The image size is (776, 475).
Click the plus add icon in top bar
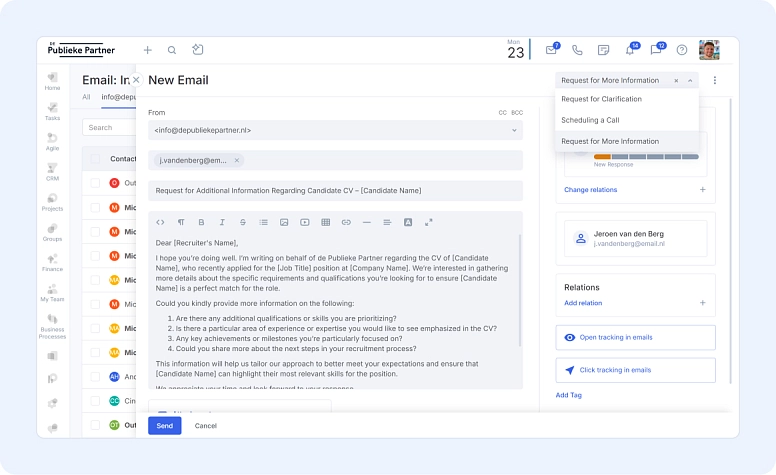147,50
